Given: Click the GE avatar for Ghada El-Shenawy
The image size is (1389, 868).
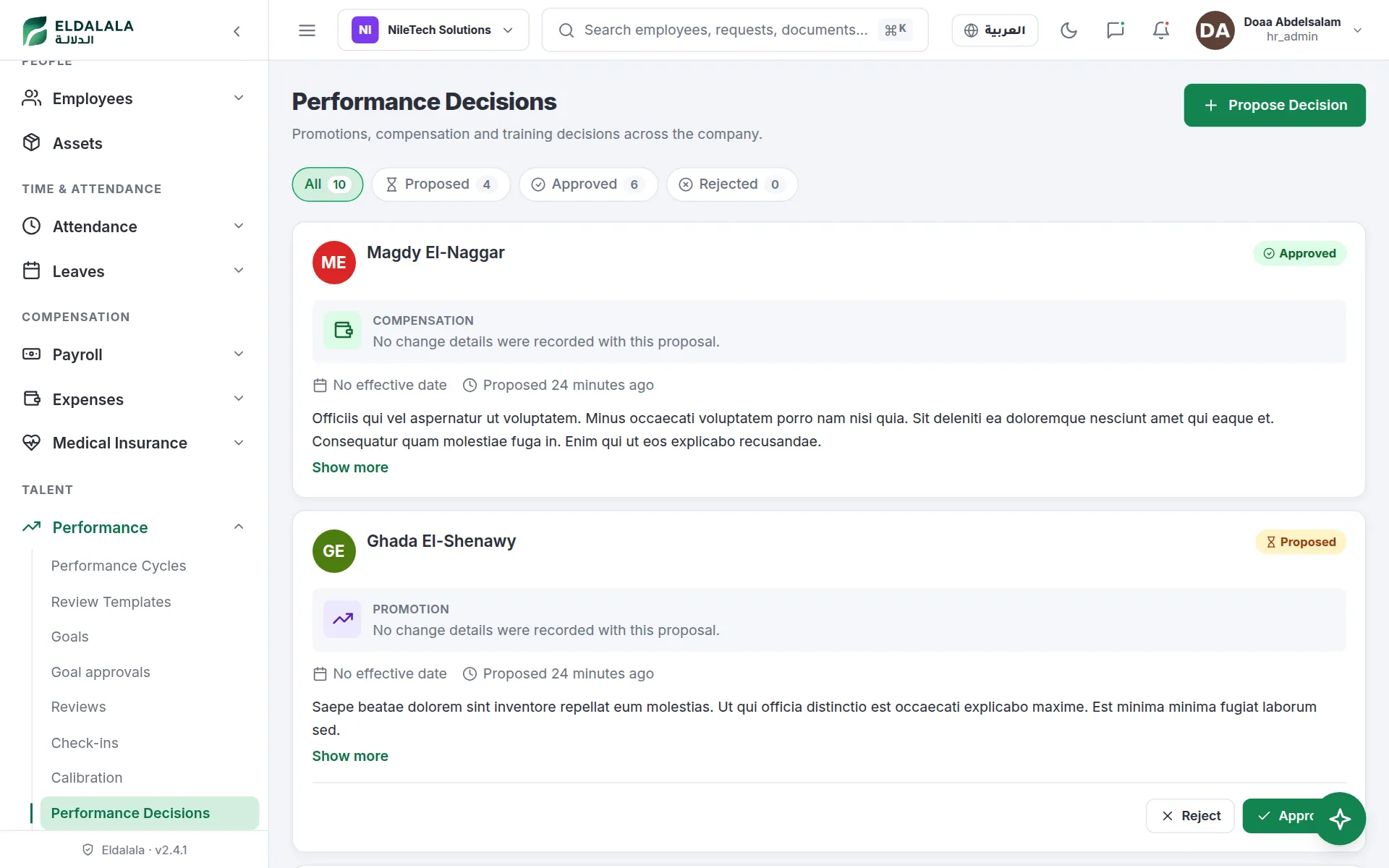Looking at the screenshot, I should pyautogui.click(x=334, y=551).
